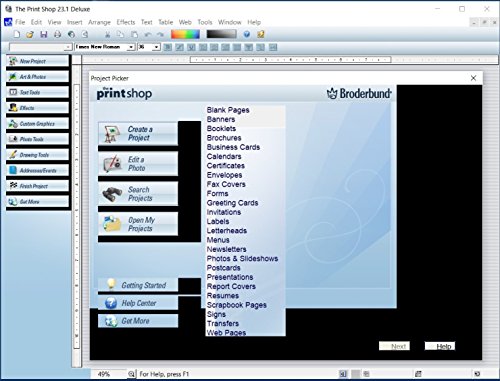Screen dimensions: 500x381
Task: Open the Effects menu in menu bar
Action: pos(126,22)
